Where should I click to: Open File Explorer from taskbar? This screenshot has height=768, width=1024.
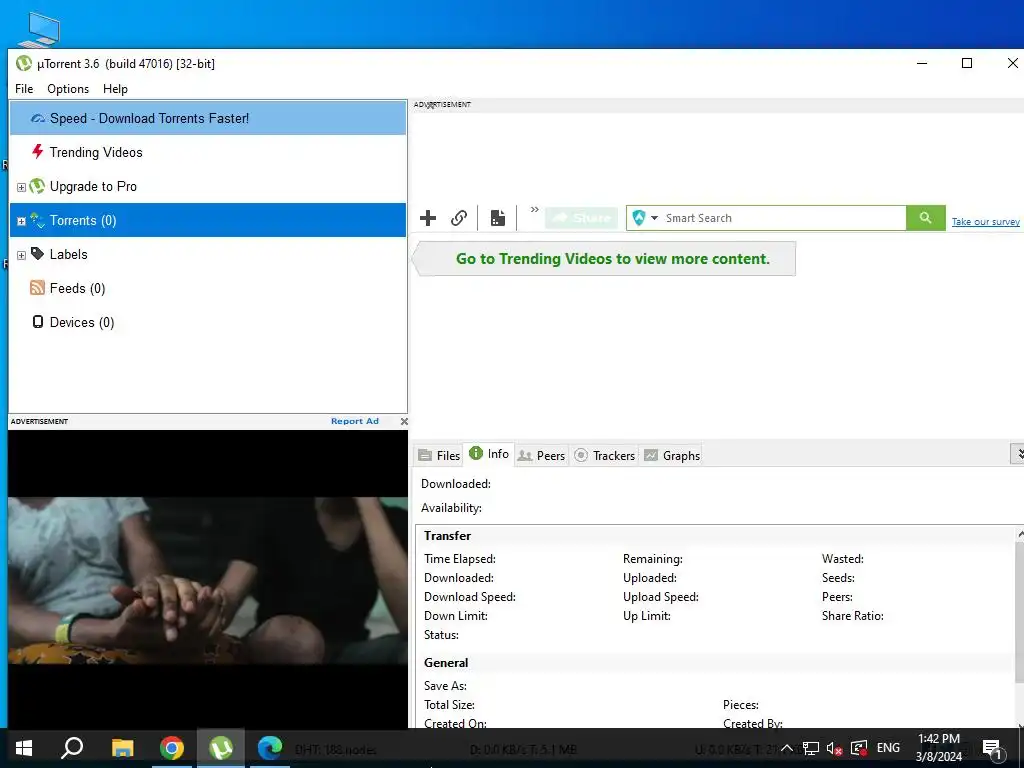coord(122,748)
